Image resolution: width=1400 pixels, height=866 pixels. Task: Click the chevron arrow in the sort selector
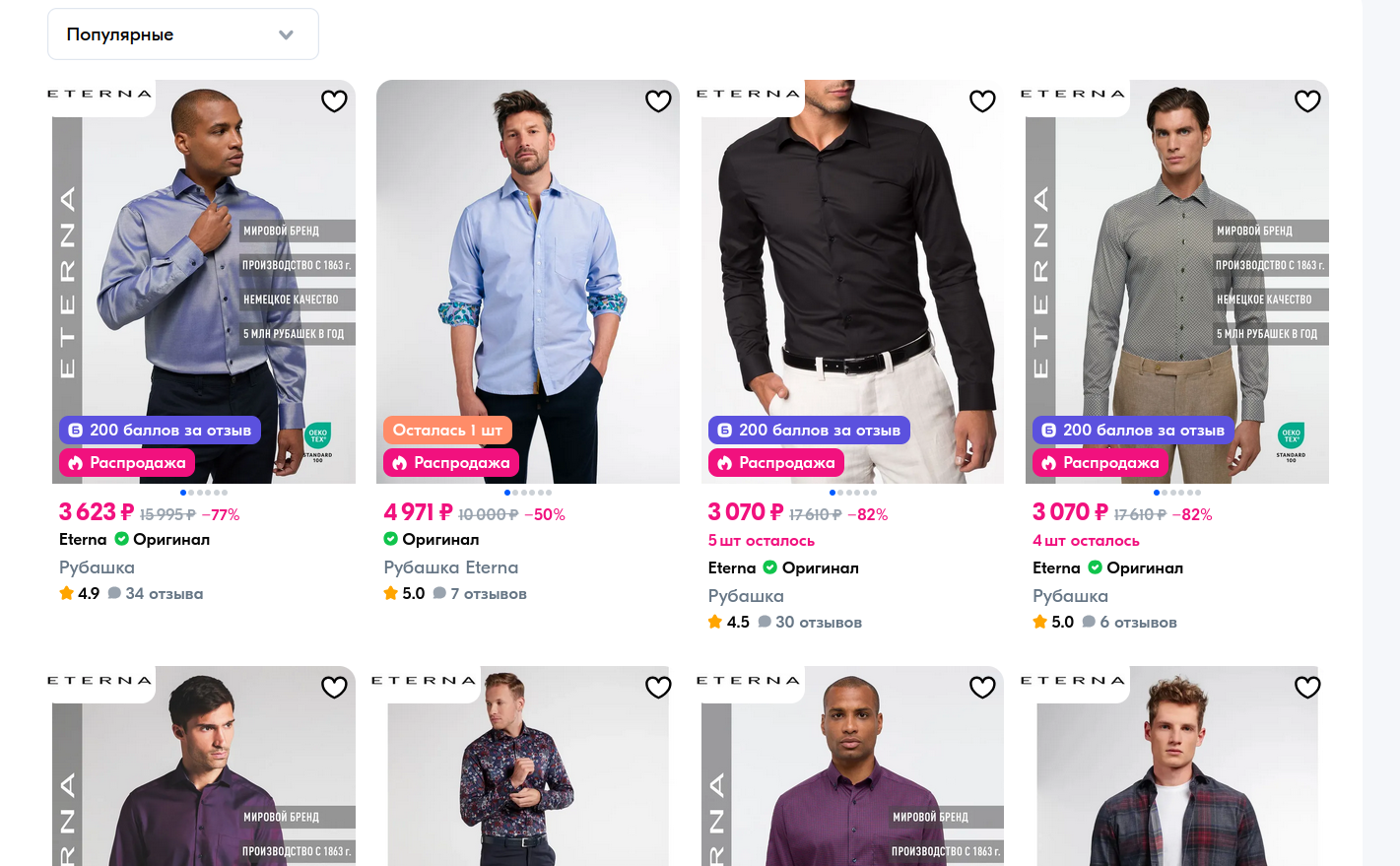click(286, 34)
